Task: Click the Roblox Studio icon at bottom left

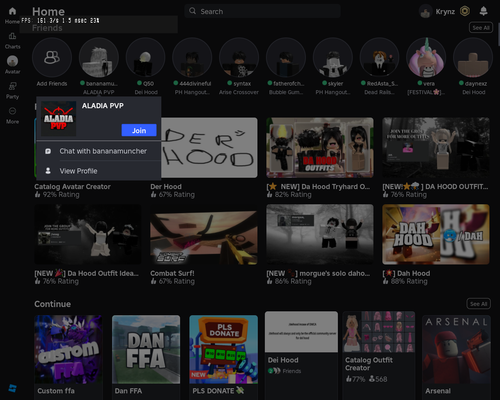Action: [12, 388]
